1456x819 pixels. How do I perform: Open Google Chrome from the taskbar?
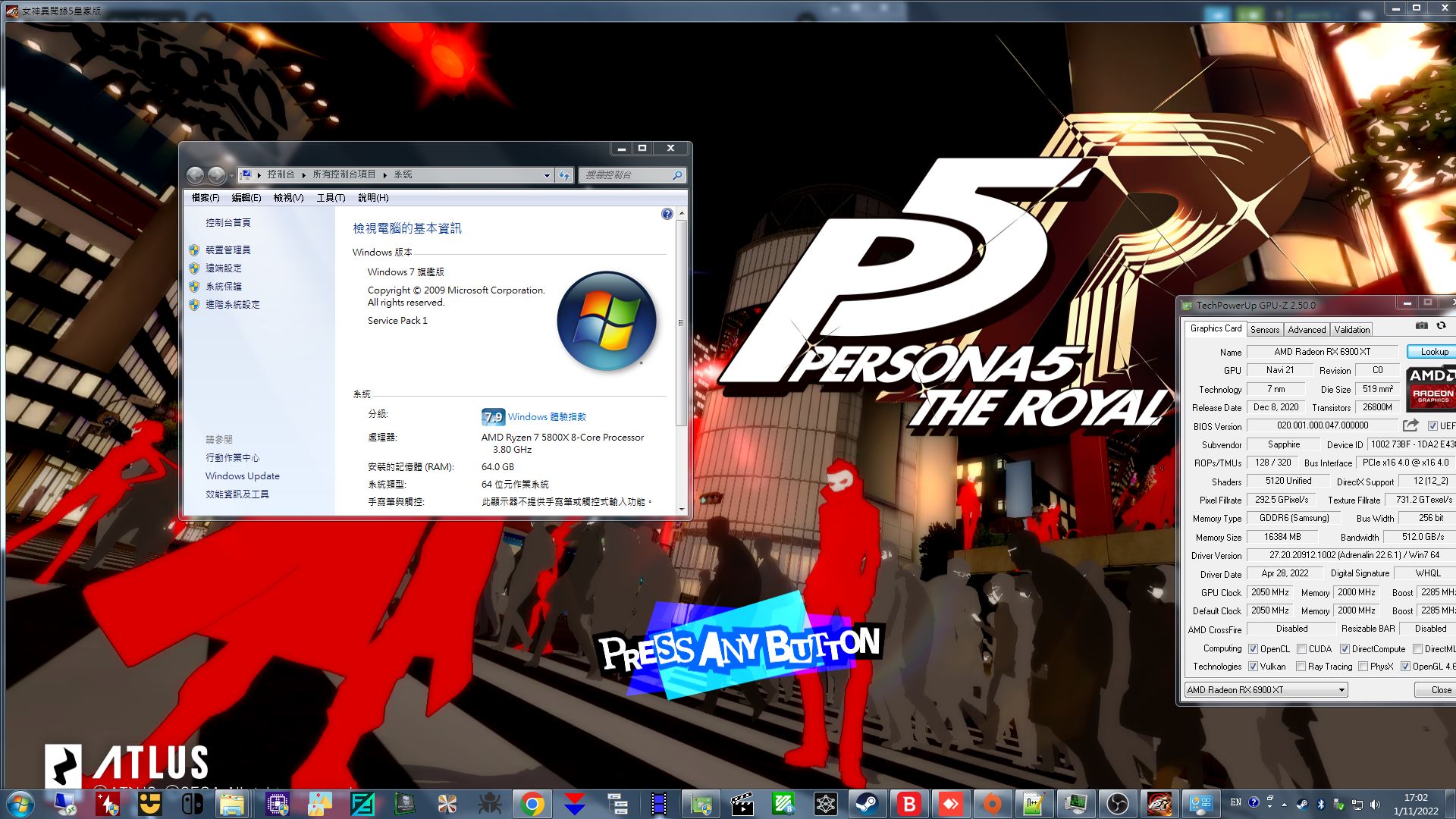532,804
